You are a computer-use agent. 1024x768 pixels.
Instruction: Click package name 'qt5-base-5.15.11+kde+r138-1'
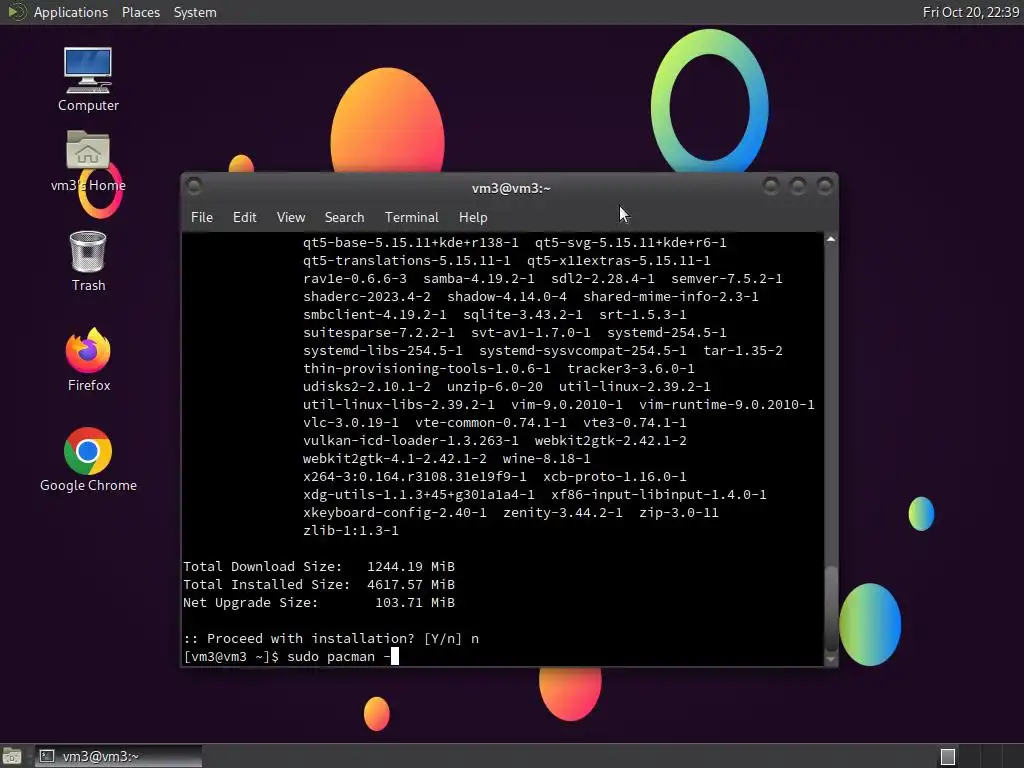411,242
